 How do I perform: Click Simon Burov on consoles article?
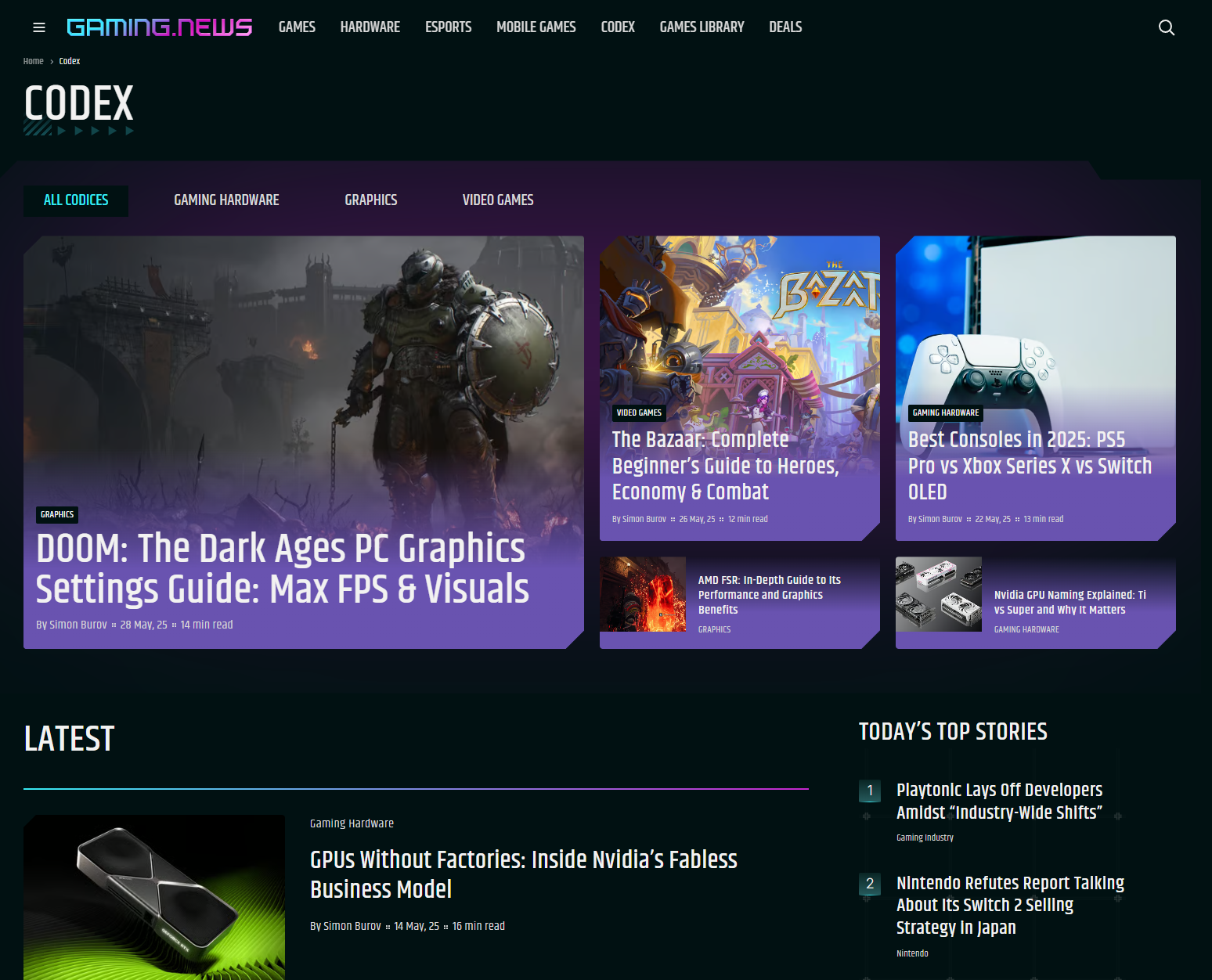pos(940,519)
